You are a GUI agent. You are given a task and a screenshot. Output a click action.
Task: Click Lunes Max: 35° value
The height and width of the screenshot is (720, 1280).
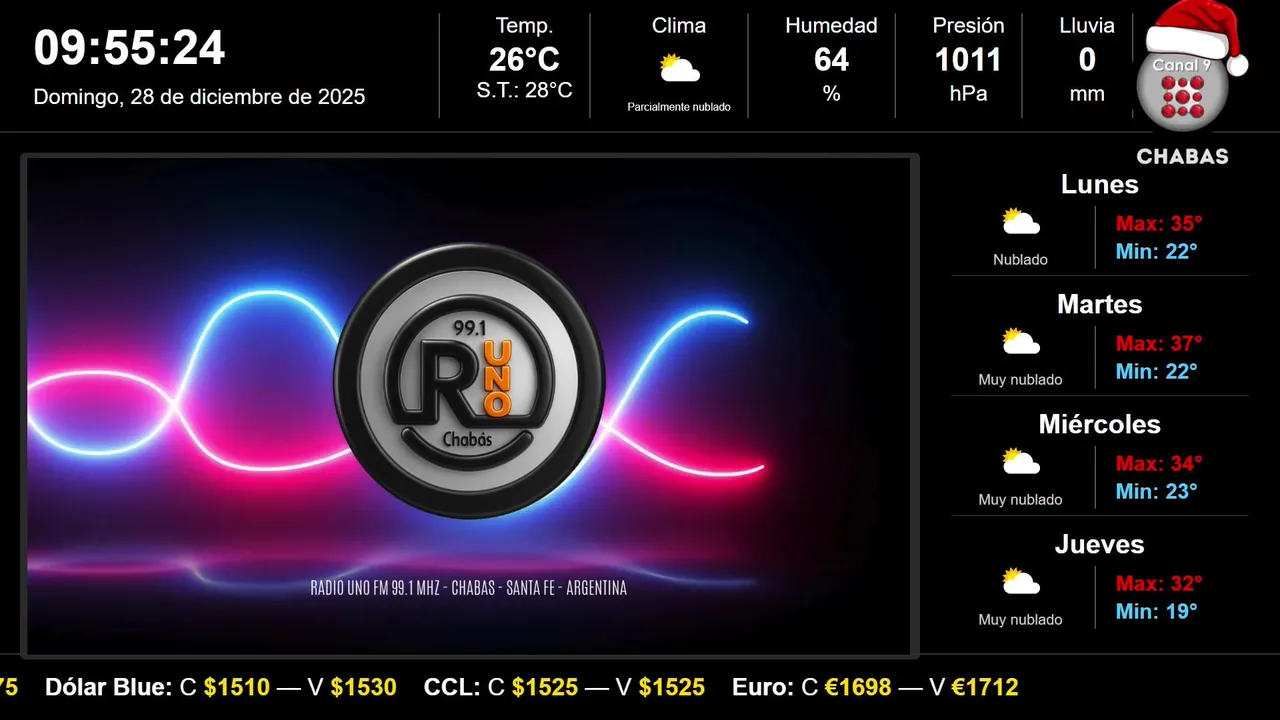pos(1159,223)
